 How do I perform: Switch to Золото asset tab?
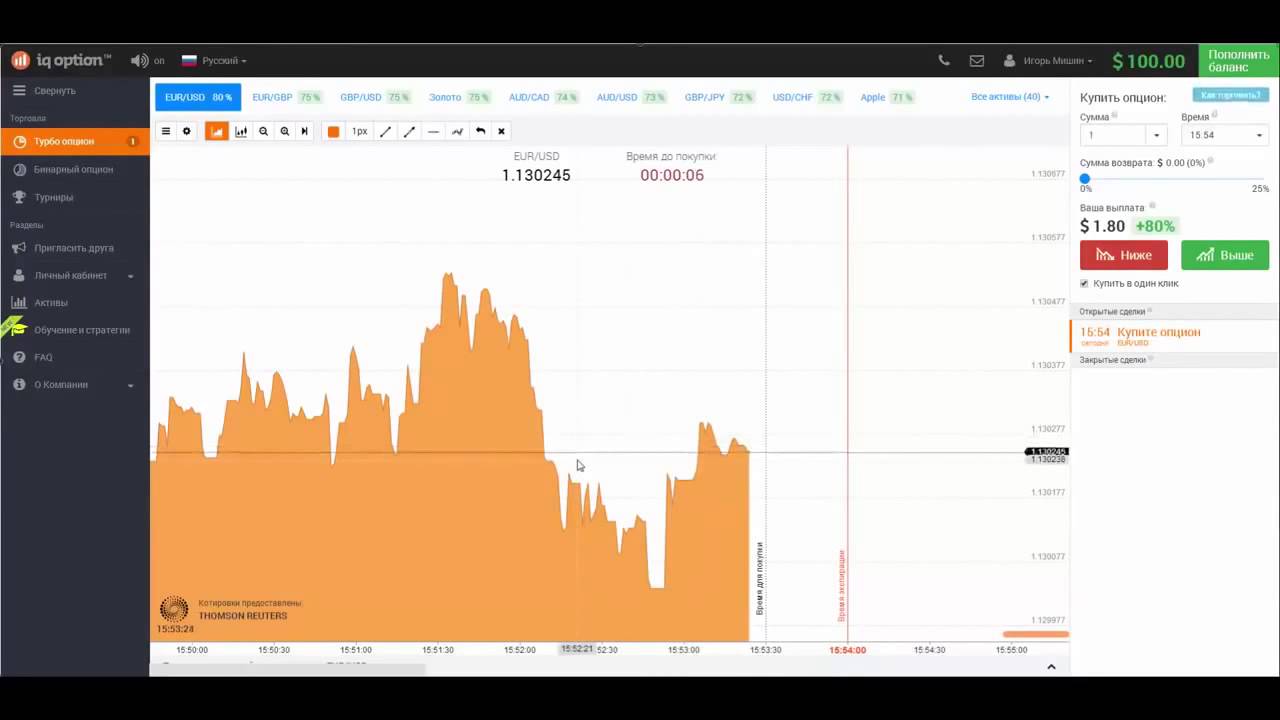click(459, 97)
